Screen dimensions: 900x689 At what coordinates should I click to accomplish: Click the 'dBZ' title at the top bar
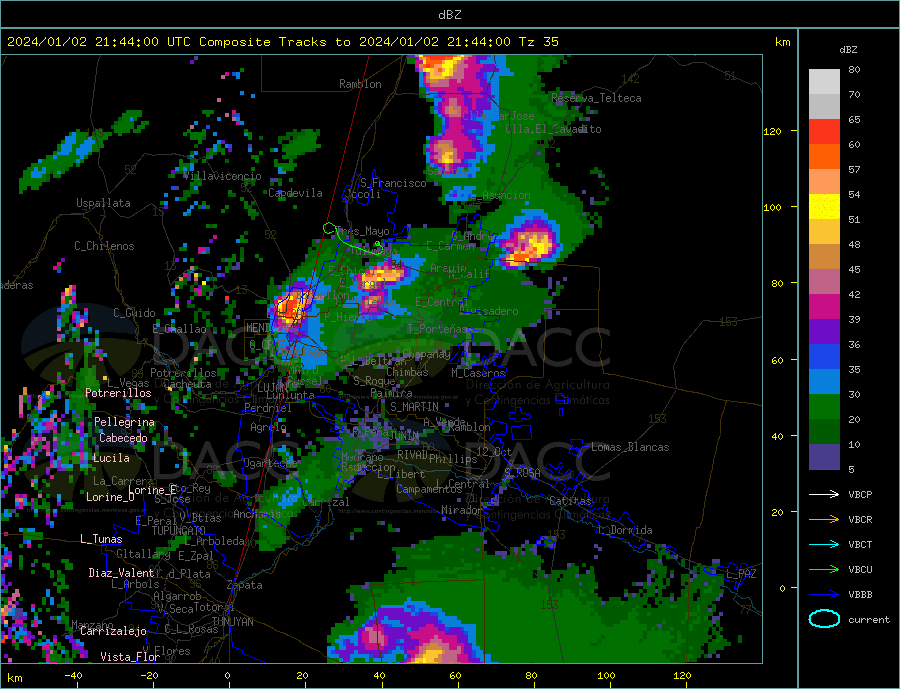pos(449,15)
